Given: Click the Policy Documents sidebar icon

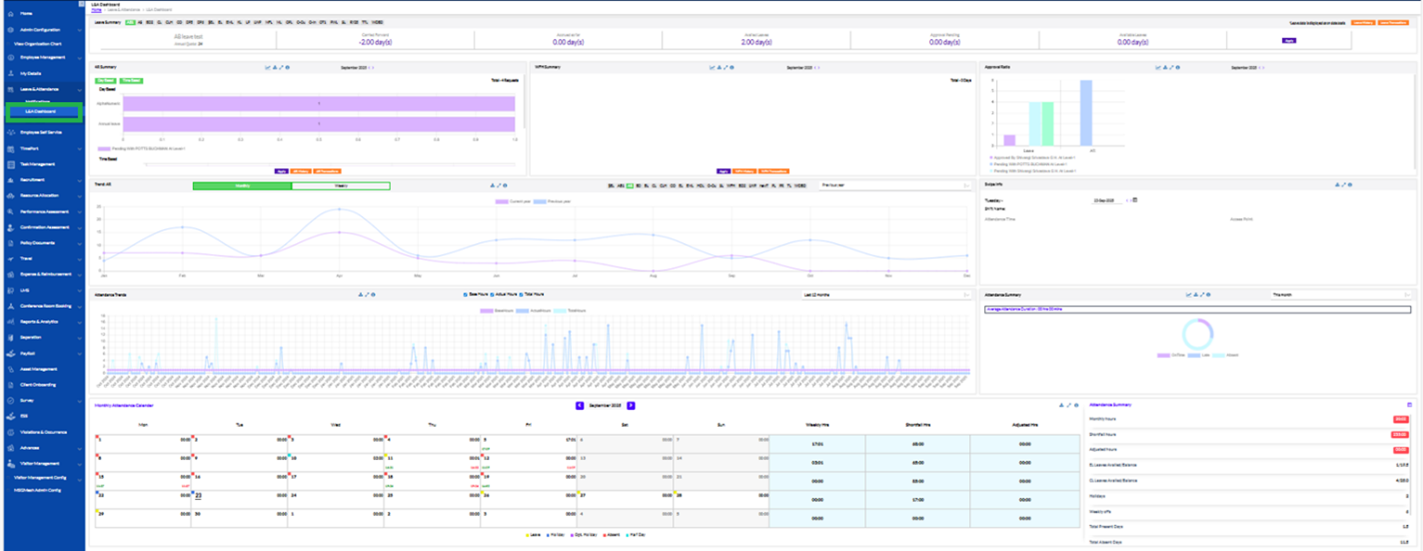Looking at the screenshot, I should tap(9, 242).
